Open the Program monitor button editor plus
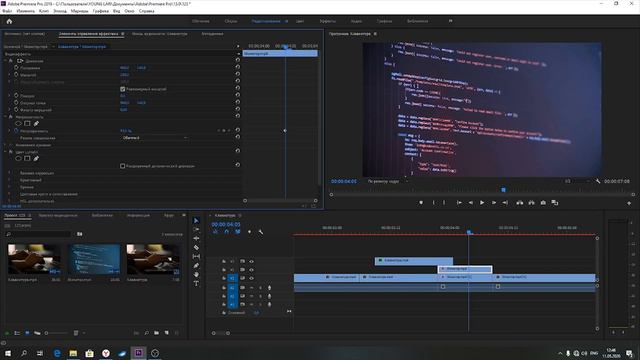The height and width of the screenshot is (360, 640). [x=629, y=203]
